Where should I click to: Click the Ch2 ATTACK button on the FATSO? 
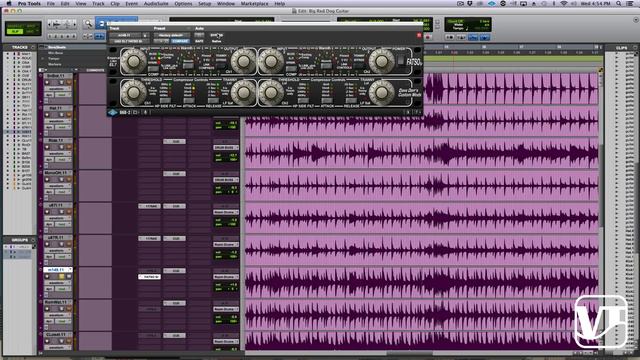coord(327,100)
